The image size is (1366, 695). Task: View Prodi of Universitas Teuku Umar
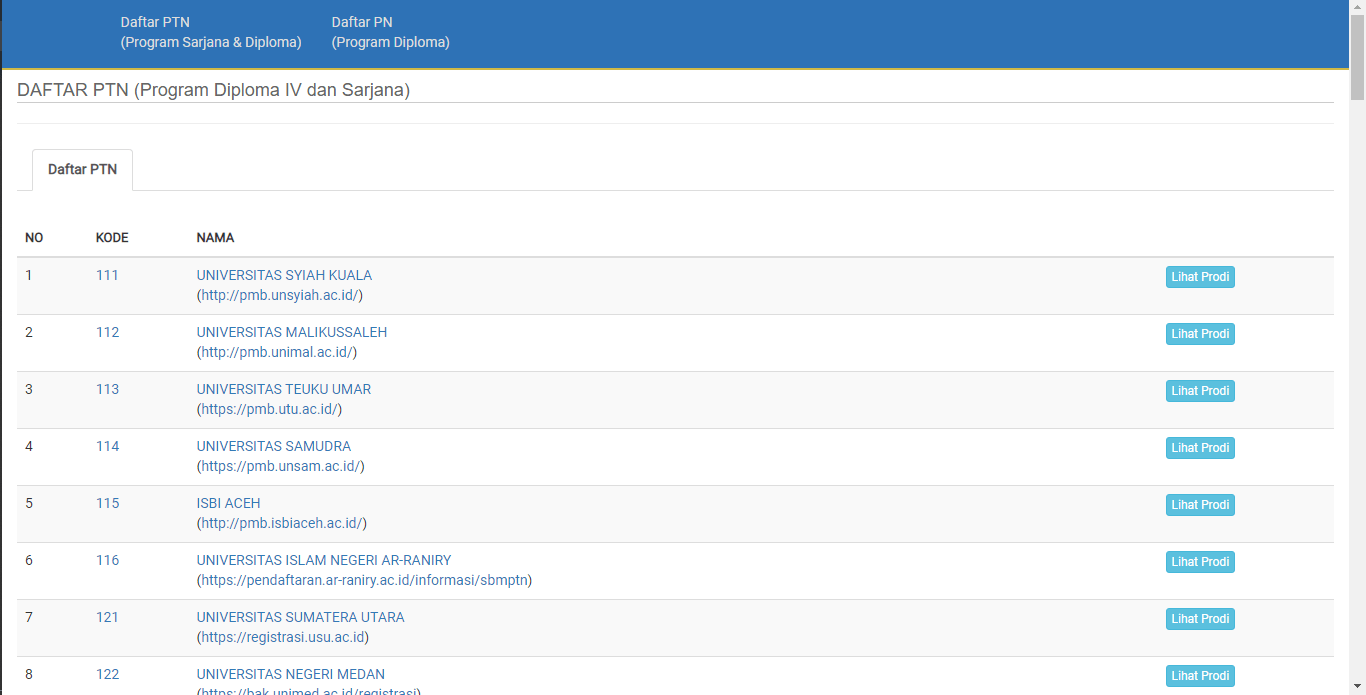tap(1200, 391)
